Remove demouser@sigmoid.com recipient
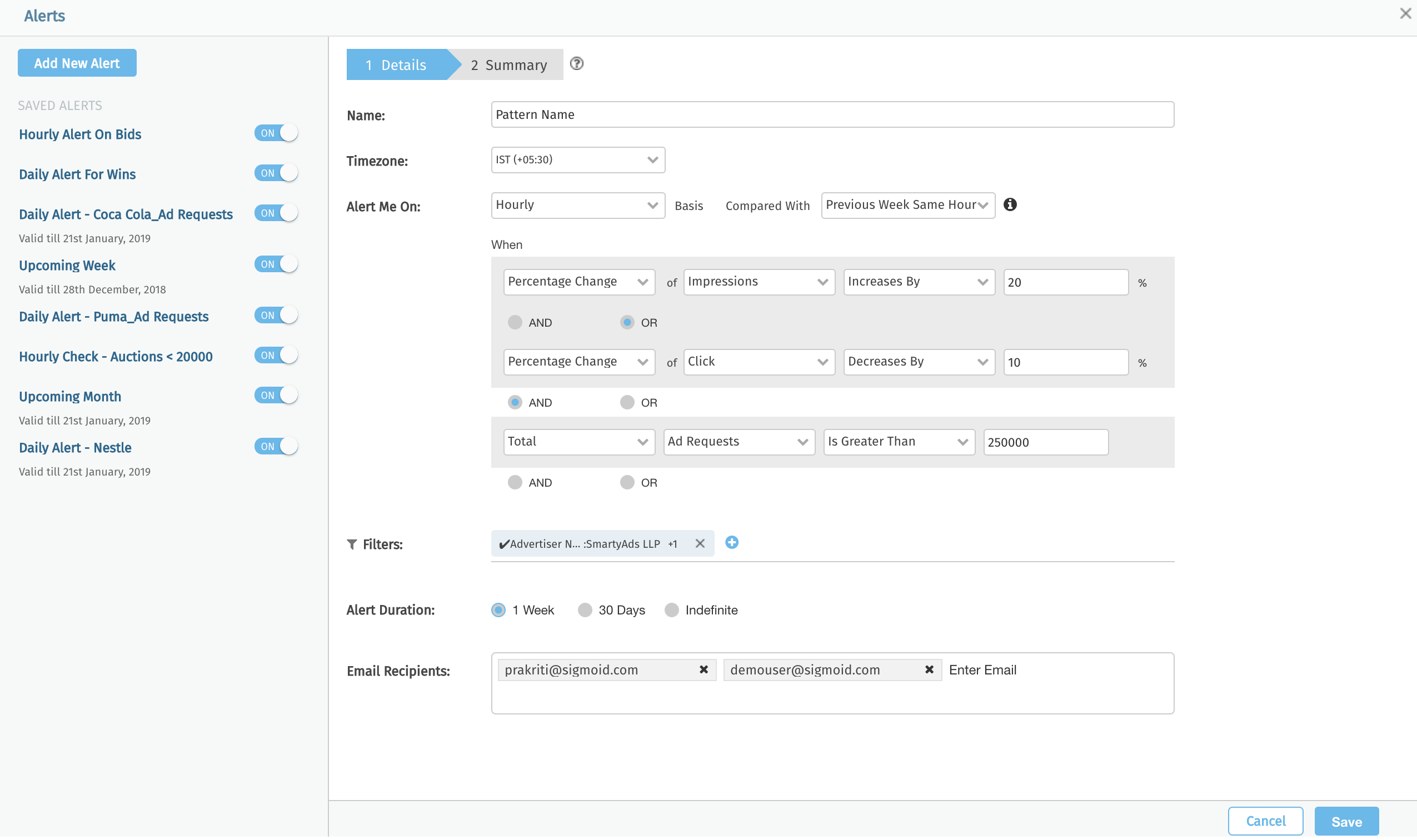Screen dimensions: 1417x840 click(929, 669)
